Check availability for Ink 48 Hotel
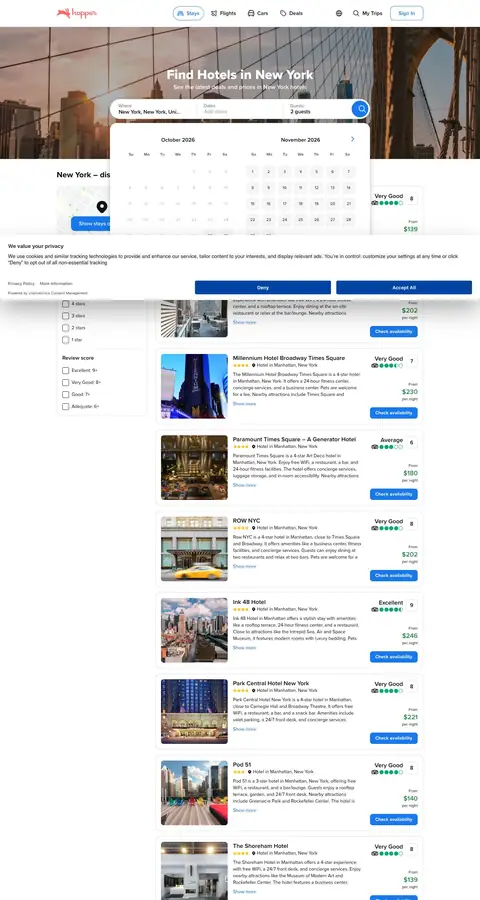Screen dimensions: 480x900 (x=394, y=657)
